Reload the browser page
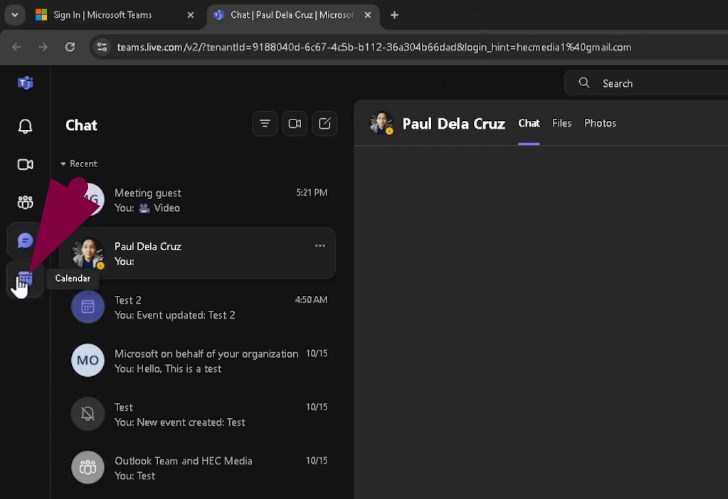 click(70, 47)
